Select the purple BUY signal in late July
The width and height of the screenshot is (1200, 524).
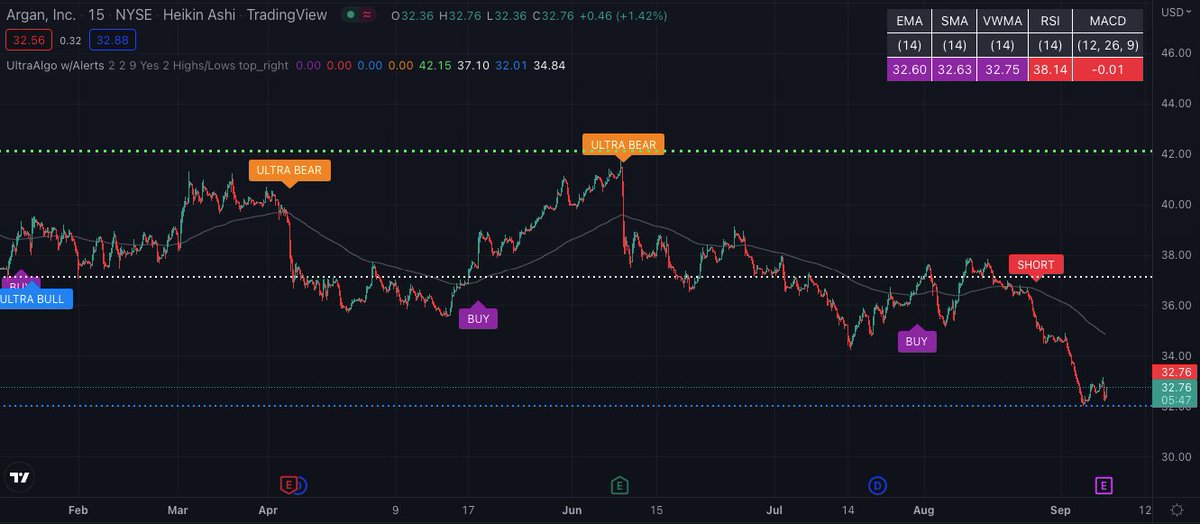(x=916, y=339)
